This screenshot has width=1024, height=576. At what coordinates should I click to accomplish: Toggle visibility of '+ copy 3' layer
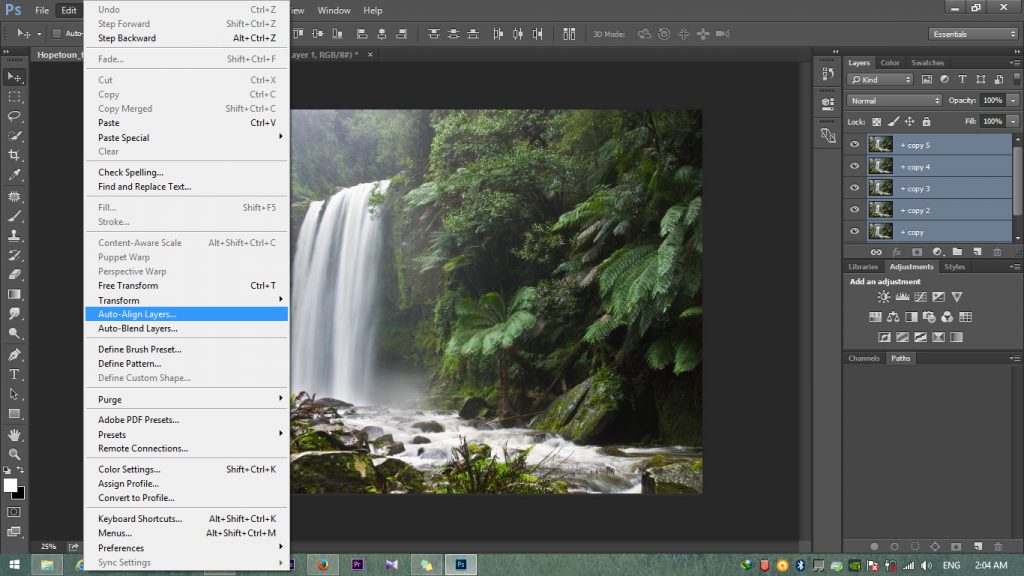pyautogui.click(x=854, y=188)
